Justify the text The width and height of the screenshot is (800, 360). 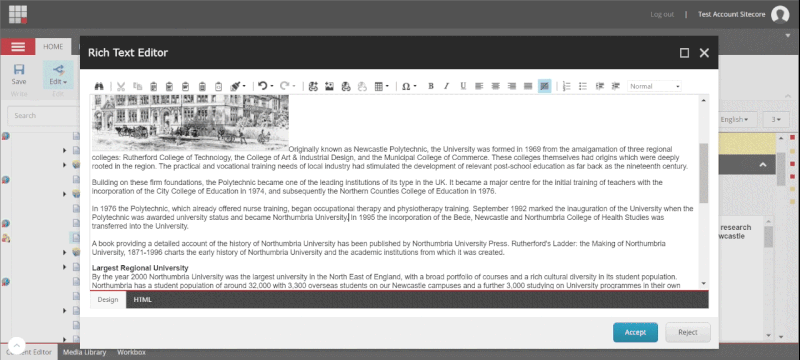point(528,87)
